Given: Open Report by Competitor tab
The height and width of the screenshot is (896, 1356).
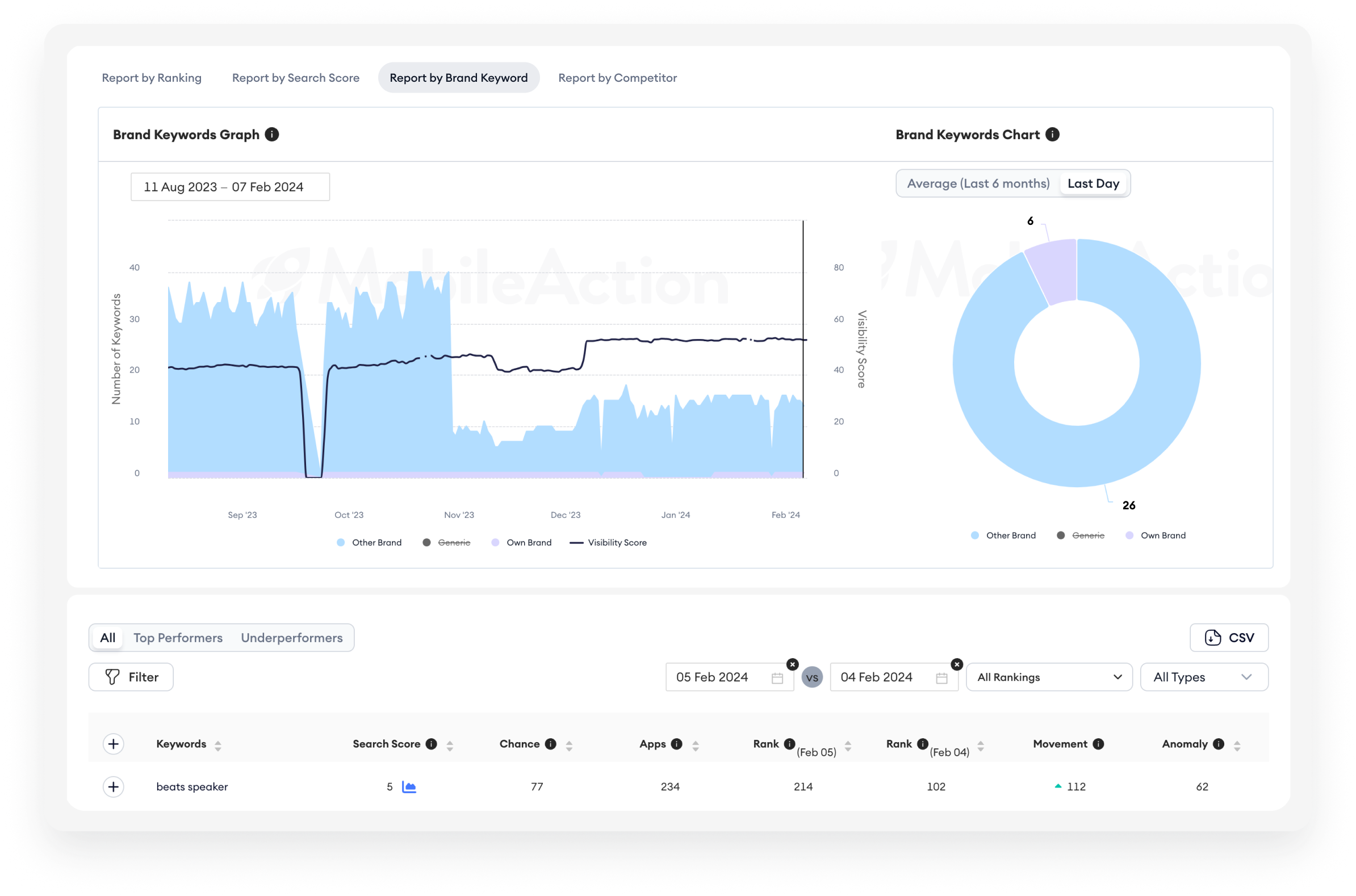Looking at the screenshot, I should 618,78.
